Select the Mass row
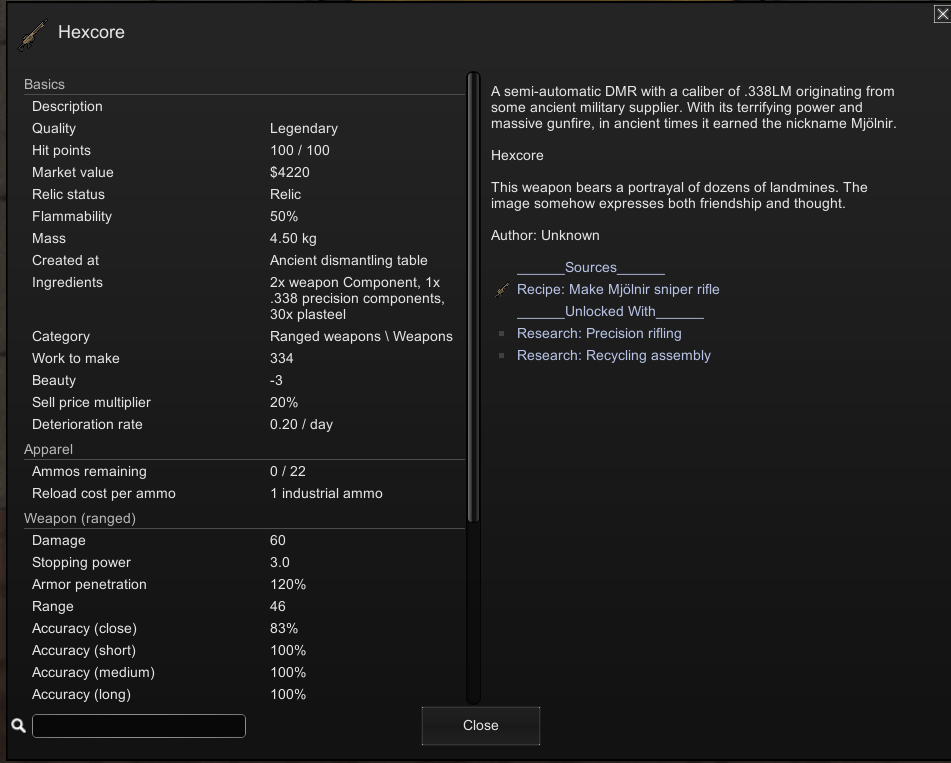The width and height of the screenshot is (951, 763). click(x=244, y=238)
